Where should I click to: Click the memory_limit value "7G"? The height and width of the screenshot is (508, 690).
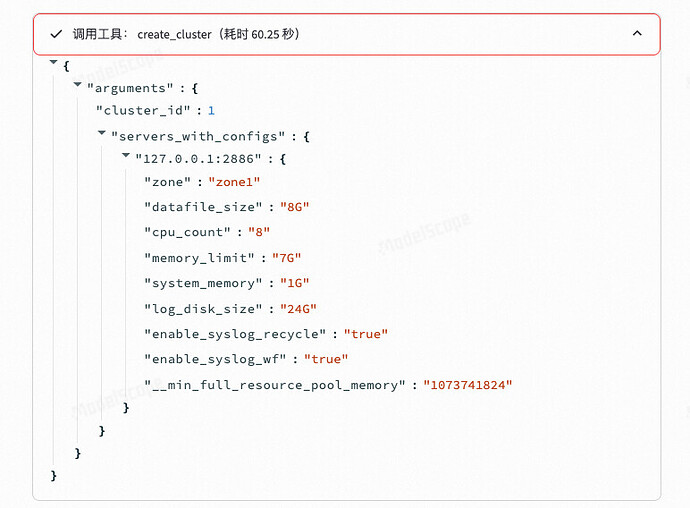pos(286,258)
